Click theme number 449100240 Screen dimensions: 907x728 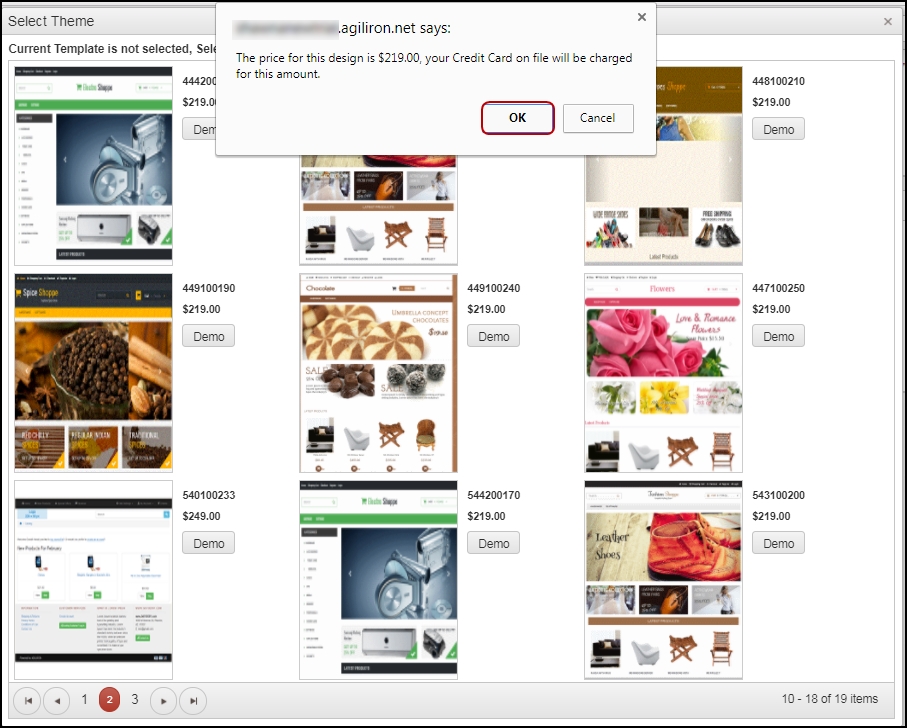(493, 288)
